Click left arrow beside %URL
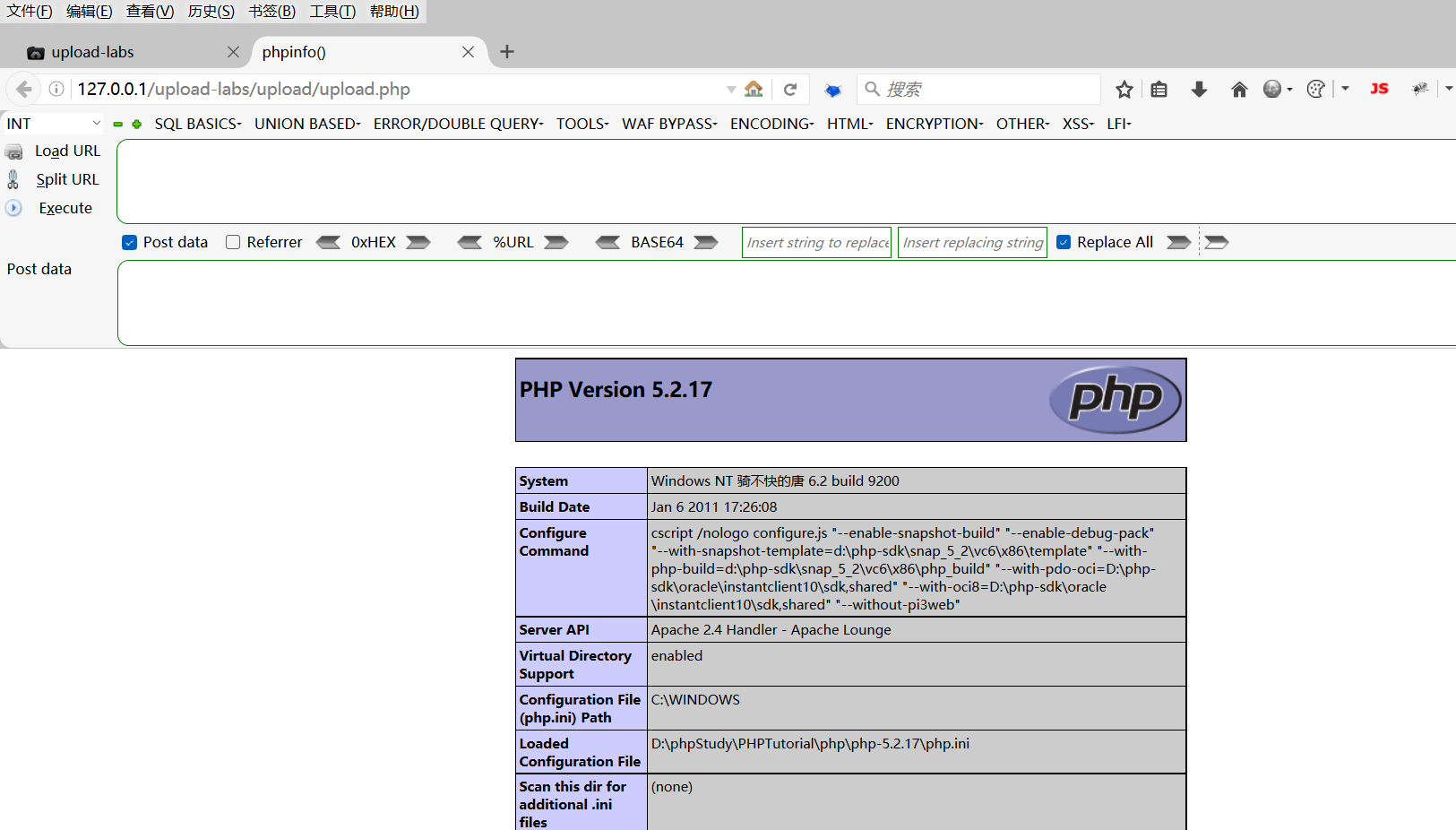 point(470,242)
